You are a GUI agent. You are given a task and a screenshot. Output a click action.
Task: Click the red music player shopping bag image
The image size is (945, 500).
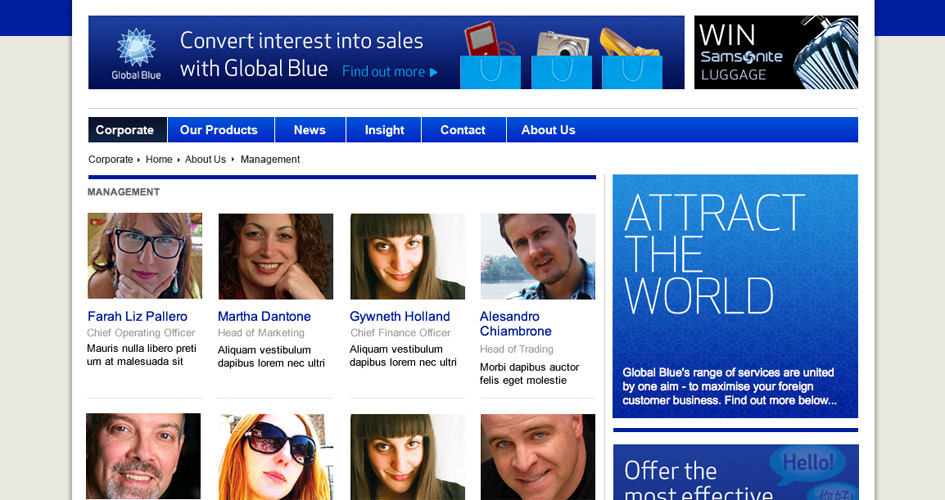(x=490, y=55)
